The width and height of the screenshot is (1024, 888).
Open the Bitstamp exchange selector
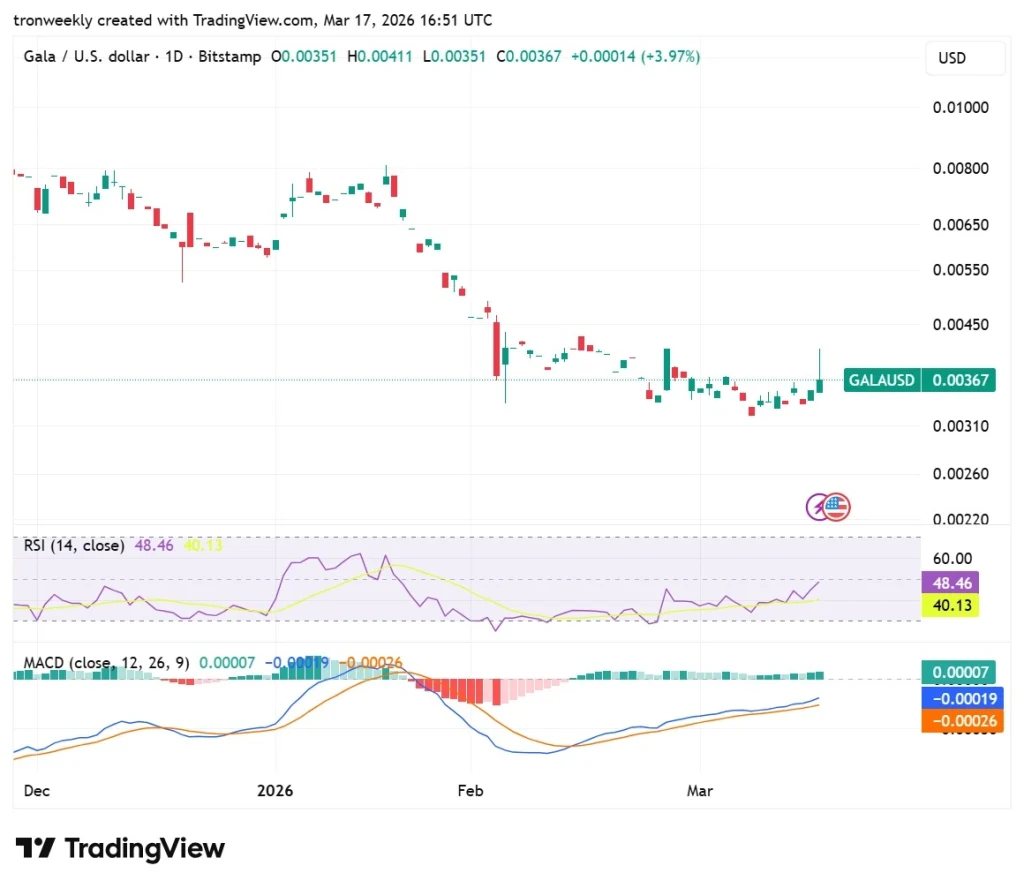click(230, 57)
